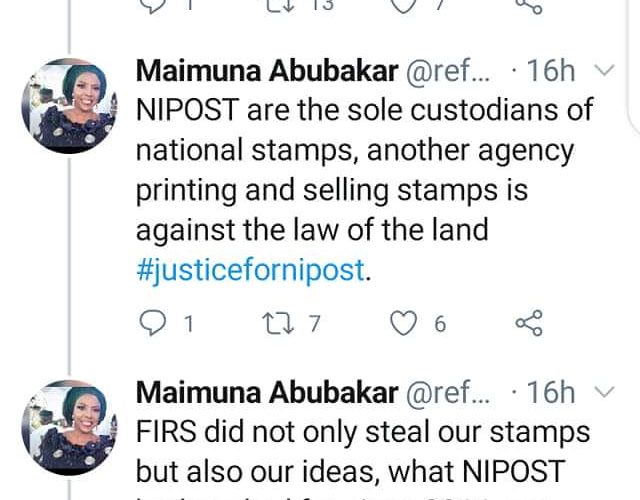Tap the like count 6 beside the heart
Screen dimensions: 640x500
coord(439,323)
